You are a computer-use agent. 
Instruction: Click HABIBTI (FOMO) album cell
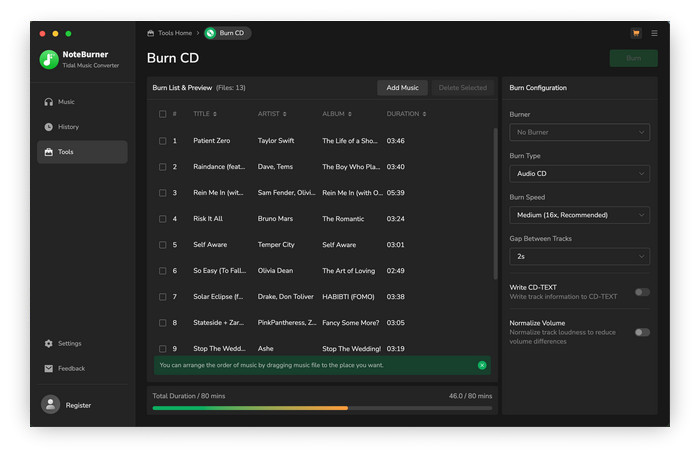tap(348, 297)
